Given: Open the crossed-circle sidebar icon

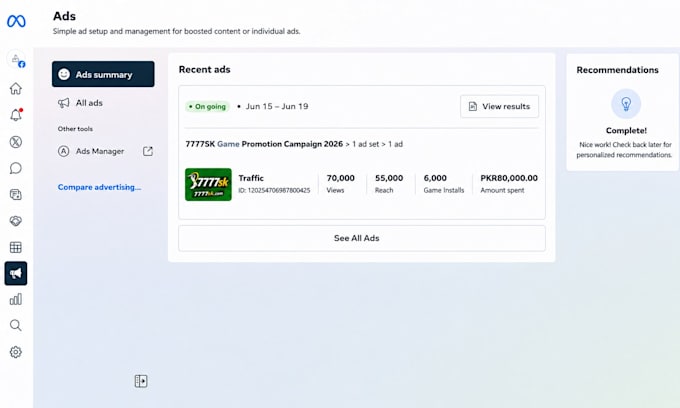Looking at the screenshot, I should (16, 142).
